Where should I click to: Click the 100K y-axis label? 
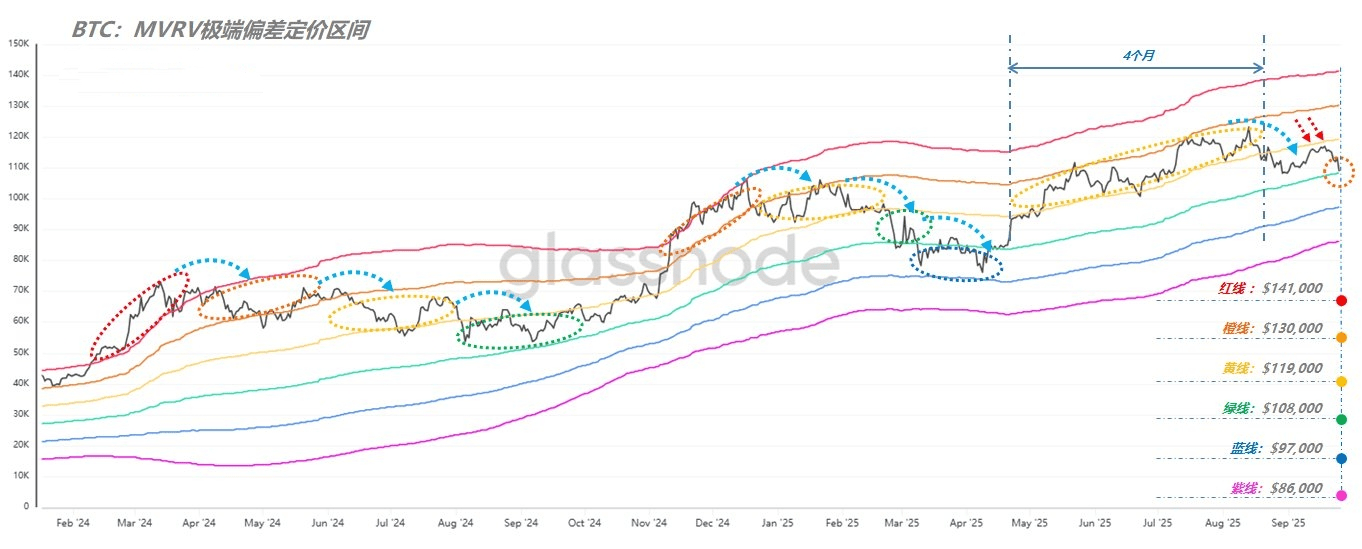pos(17,198)
